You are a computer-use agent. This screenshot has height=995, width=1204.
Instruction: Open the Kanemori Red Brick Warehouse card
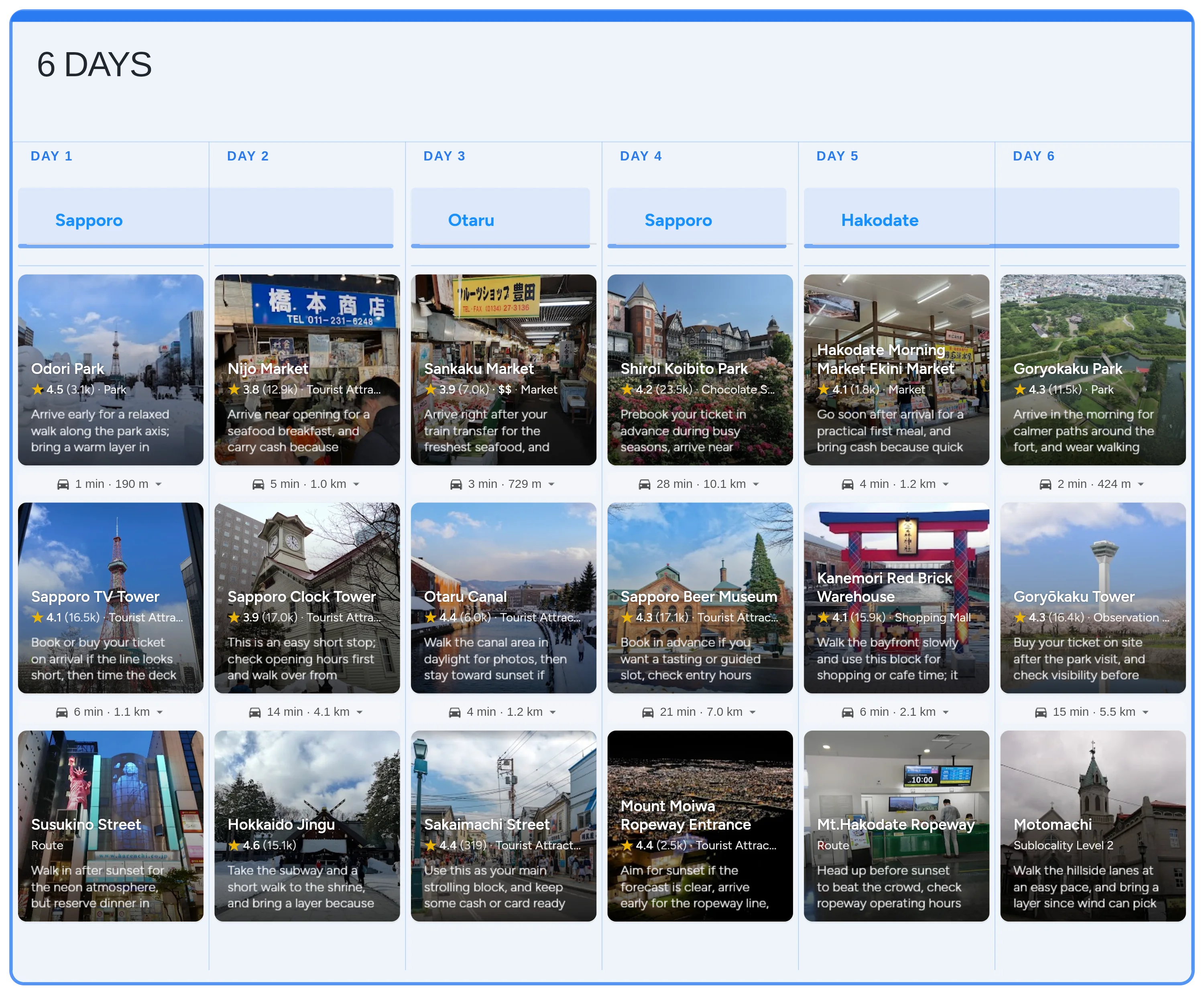point(896,598)
